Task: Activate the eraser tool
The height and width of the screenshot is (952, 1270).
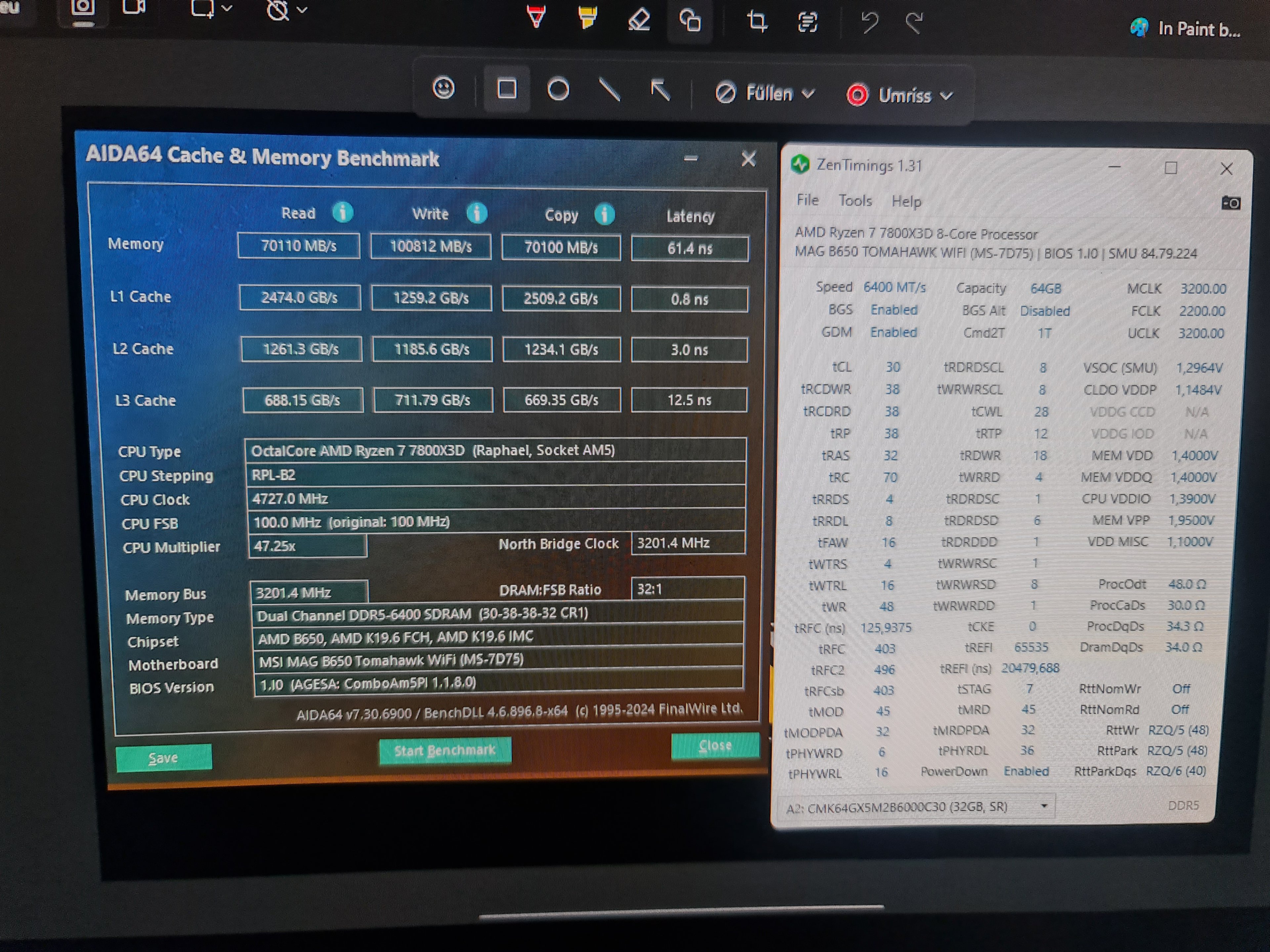Action: tap(638, 20)
